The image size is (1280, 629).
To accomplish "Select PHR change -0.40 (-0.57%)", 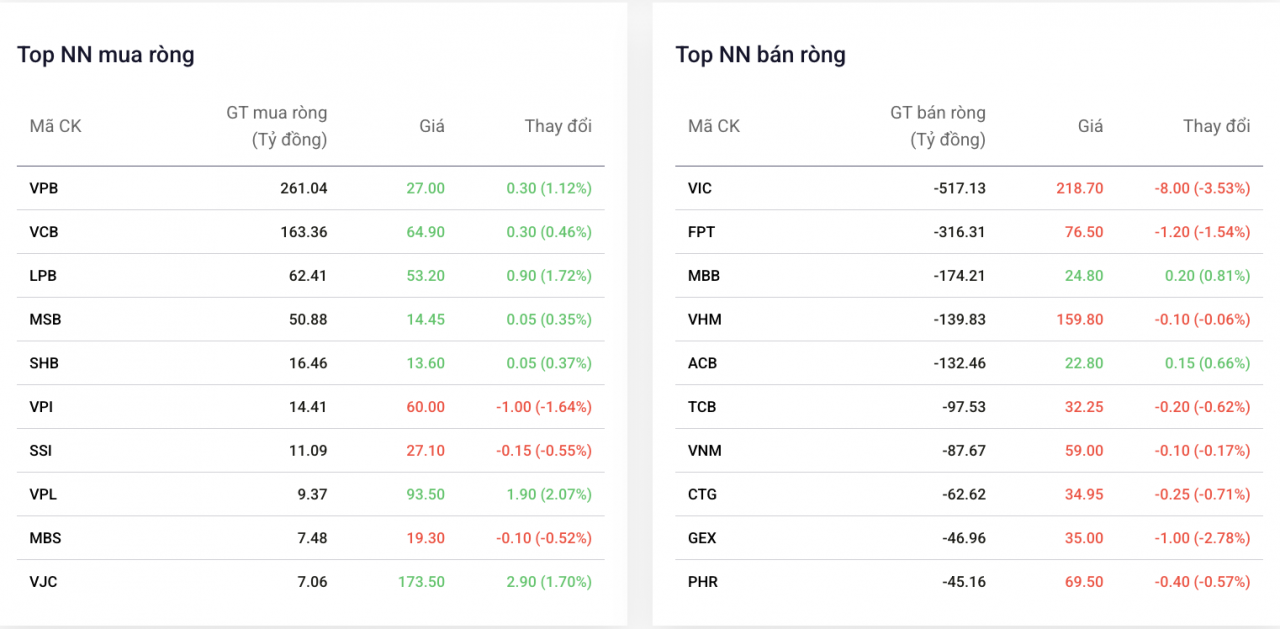I will pyautogui.click(x=1203, y=582).
